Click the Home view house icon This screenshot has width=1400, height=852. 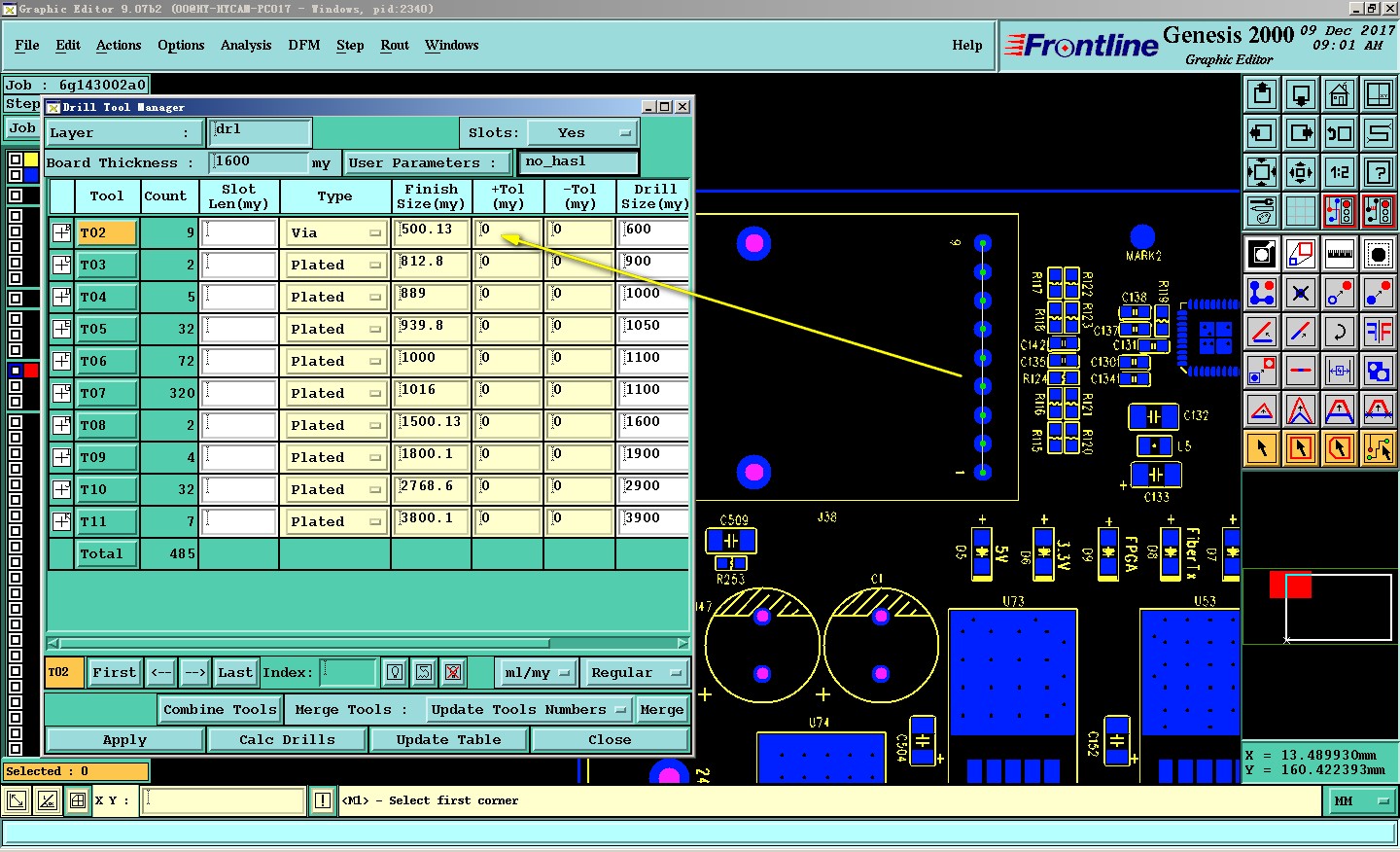click(x=1340, y=94)
